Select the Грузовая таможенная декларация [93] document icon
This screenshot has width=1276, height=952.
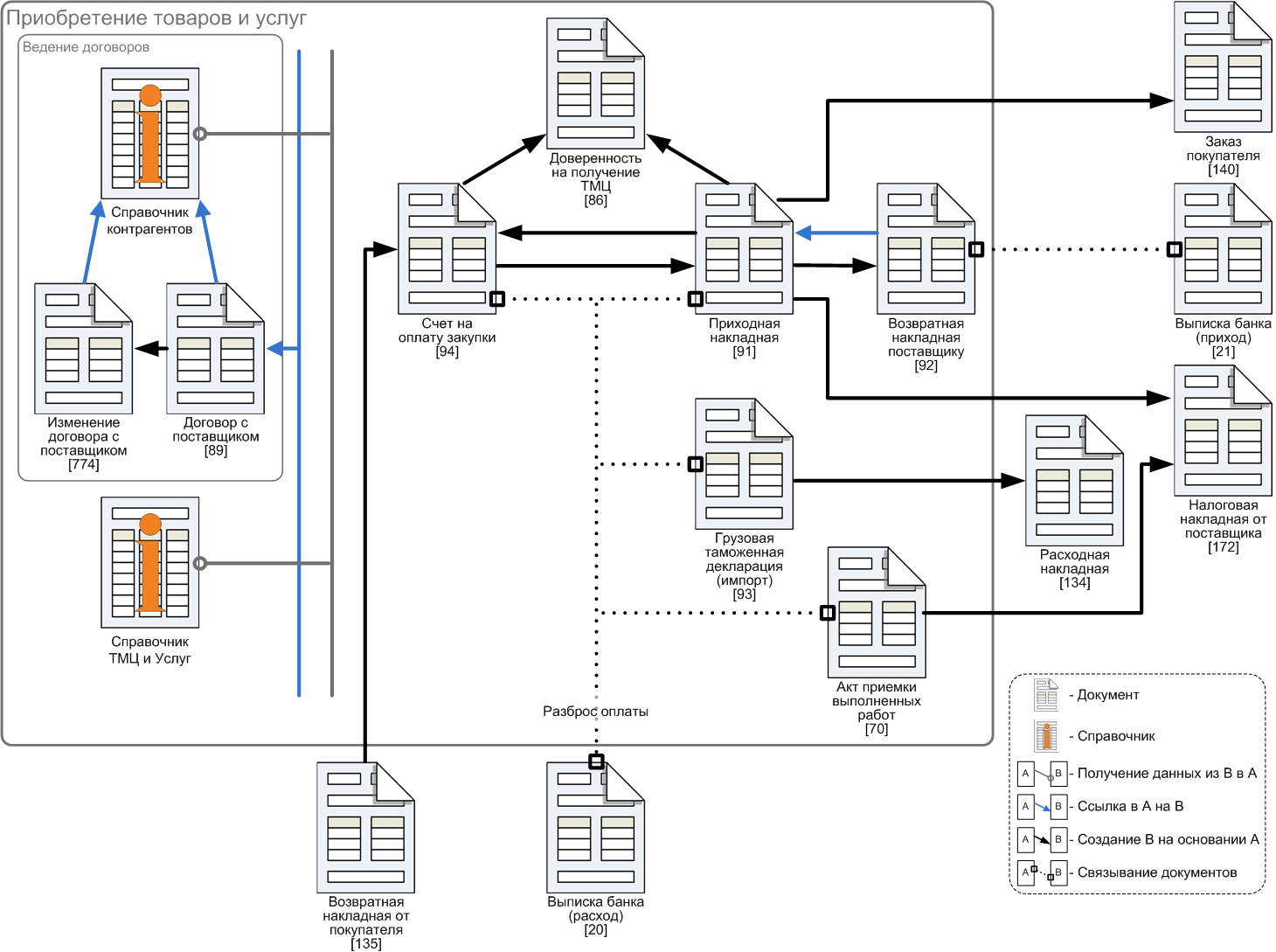[x=745, y=464]
